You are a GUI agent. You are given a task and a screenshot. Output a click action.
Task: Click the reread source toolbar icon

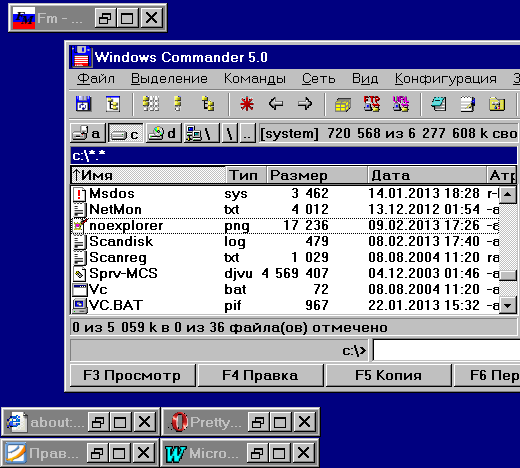click(83, 104)
